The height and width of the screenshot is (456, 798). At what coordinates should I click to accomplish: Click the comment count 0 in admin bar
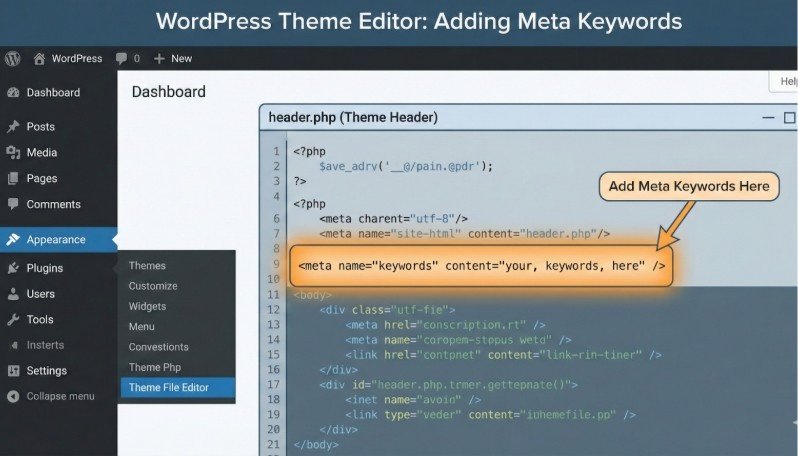136,59
